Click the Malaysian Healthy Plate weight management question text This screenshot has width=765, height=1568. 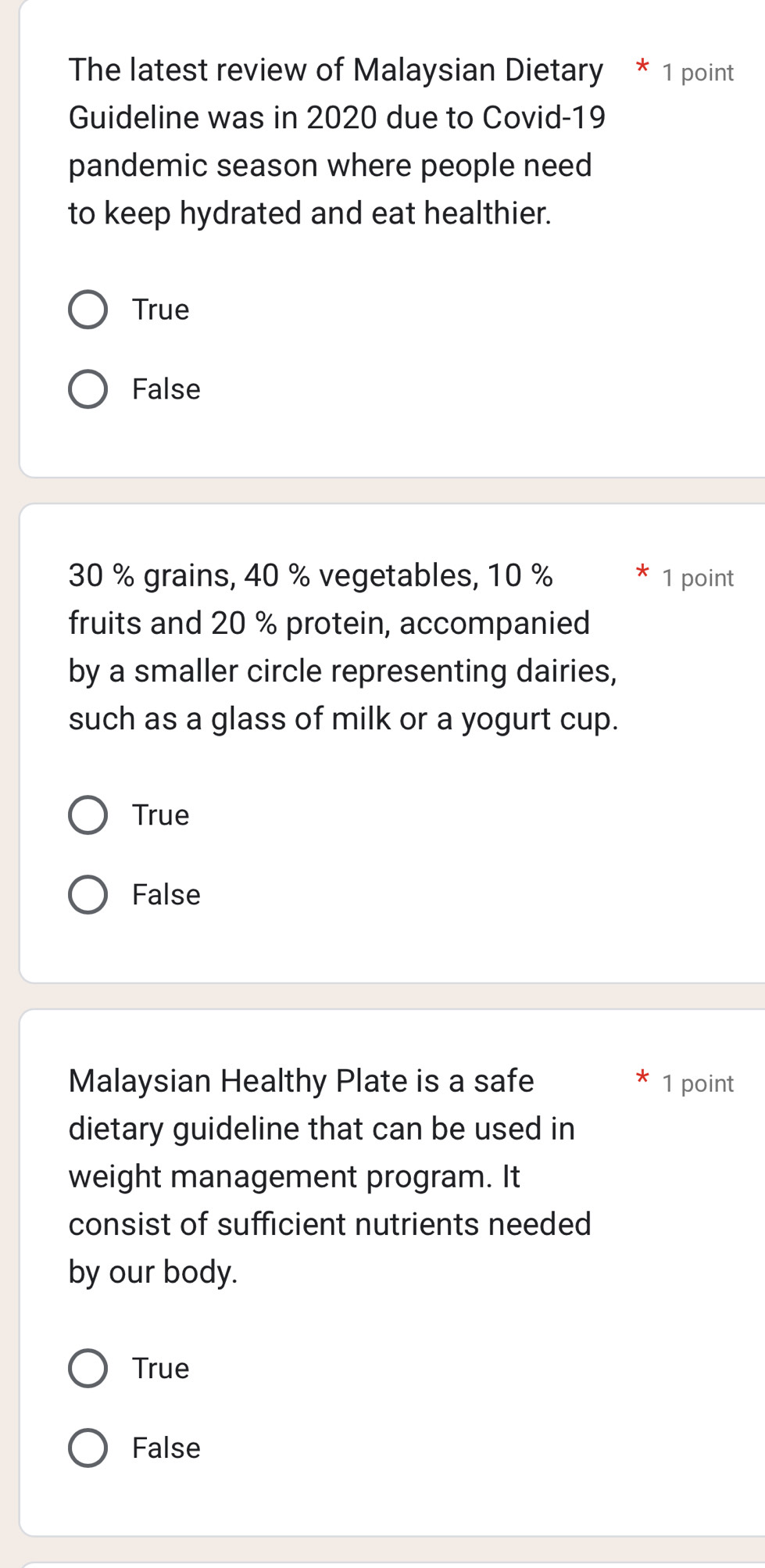click(x=330, y=1176)
